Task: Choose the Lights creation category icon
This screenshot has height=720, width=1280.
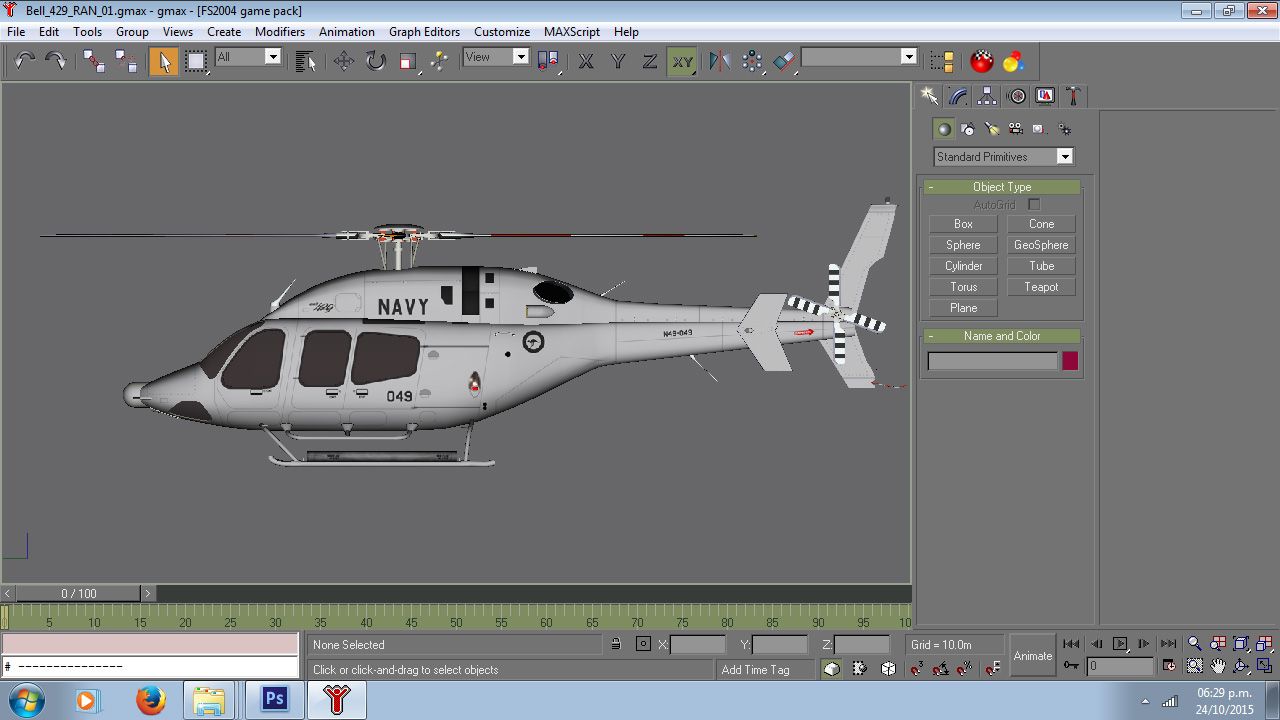Action: coord(991,128)
